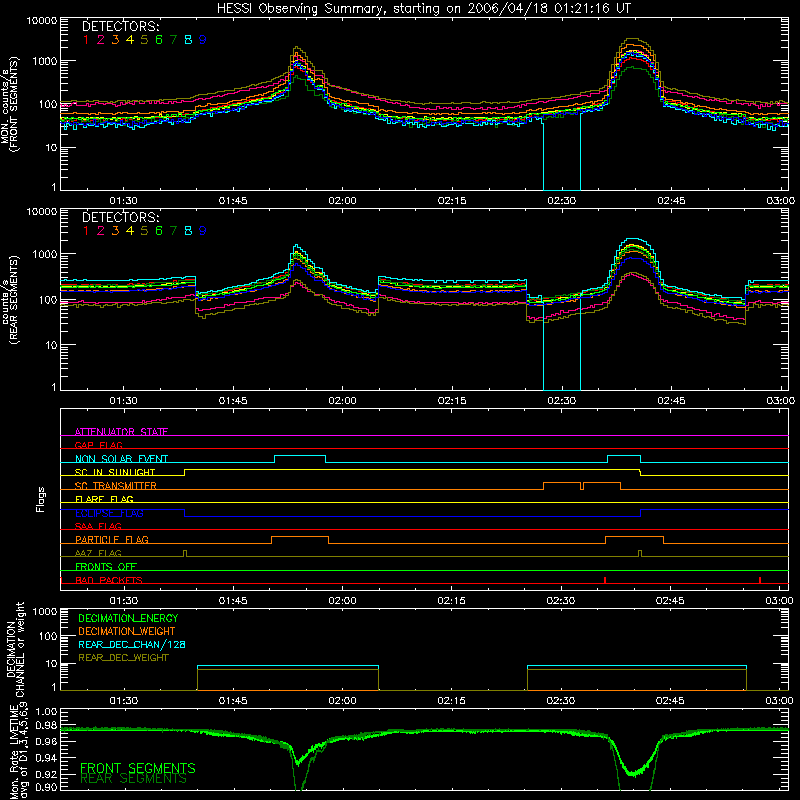
Task: Select detector 4 in rear segments legend
Action: (x=130, y=231)
